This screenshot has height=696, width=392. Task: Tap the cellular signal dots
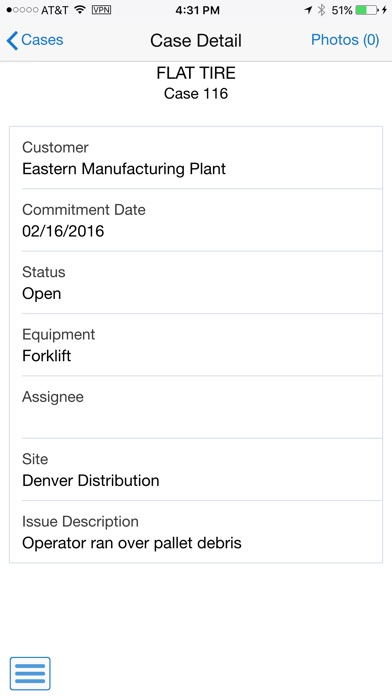click(22, 10)
